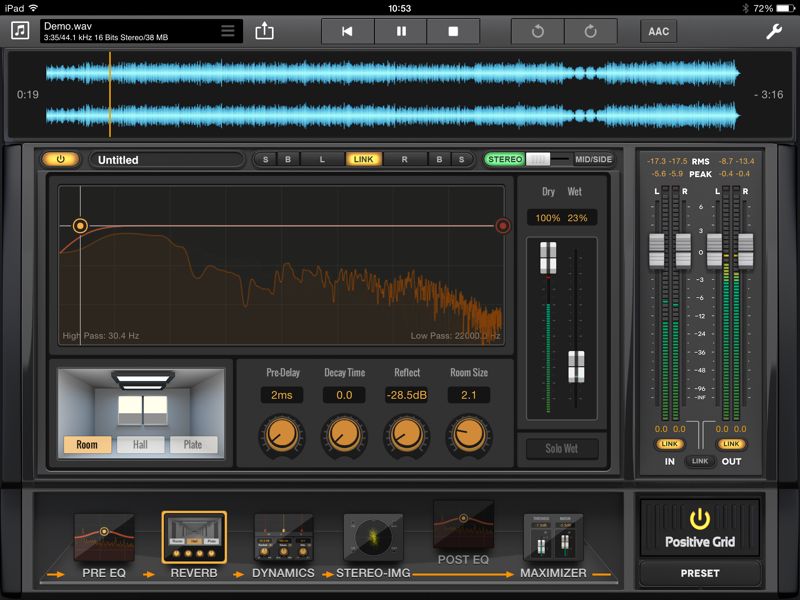Open the DYNAMICS module
800x600 pixels.
click(x=283, y=546)
